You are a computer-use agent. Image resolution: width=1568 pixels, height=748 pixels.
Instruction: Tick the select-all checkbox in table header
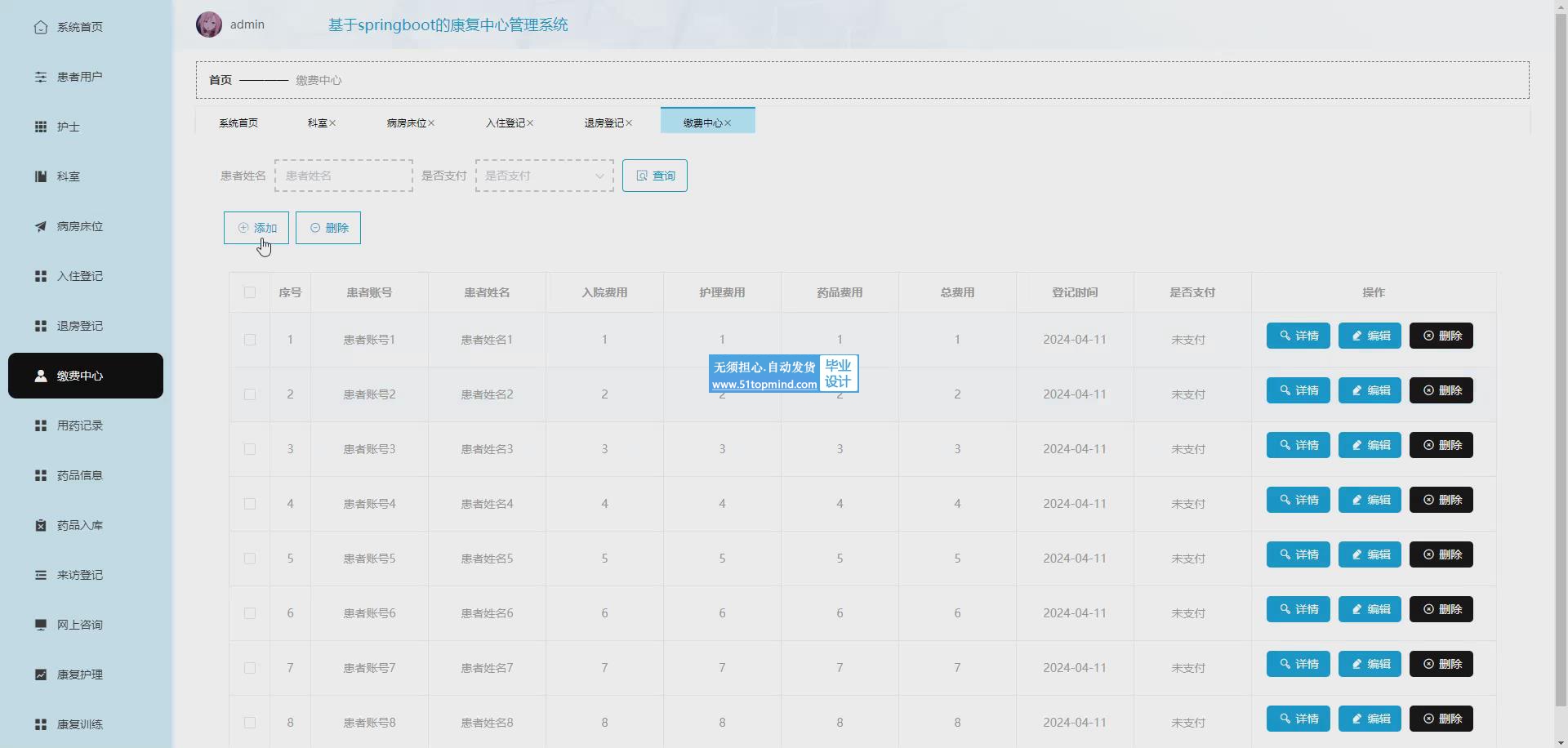[250, 292]
